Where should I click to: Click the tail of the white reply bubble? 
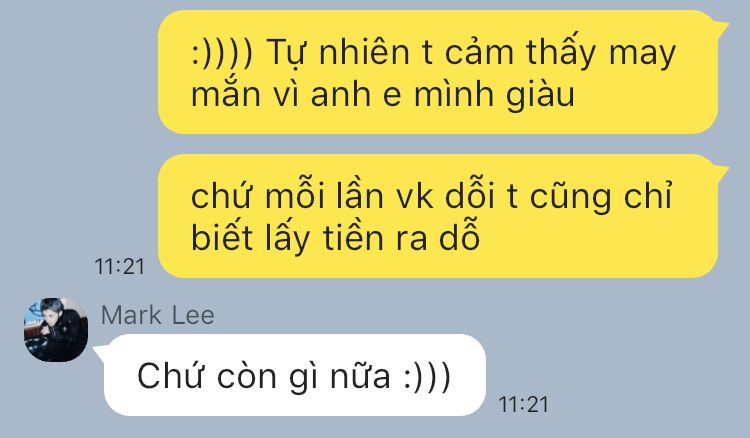pos(100,351)
